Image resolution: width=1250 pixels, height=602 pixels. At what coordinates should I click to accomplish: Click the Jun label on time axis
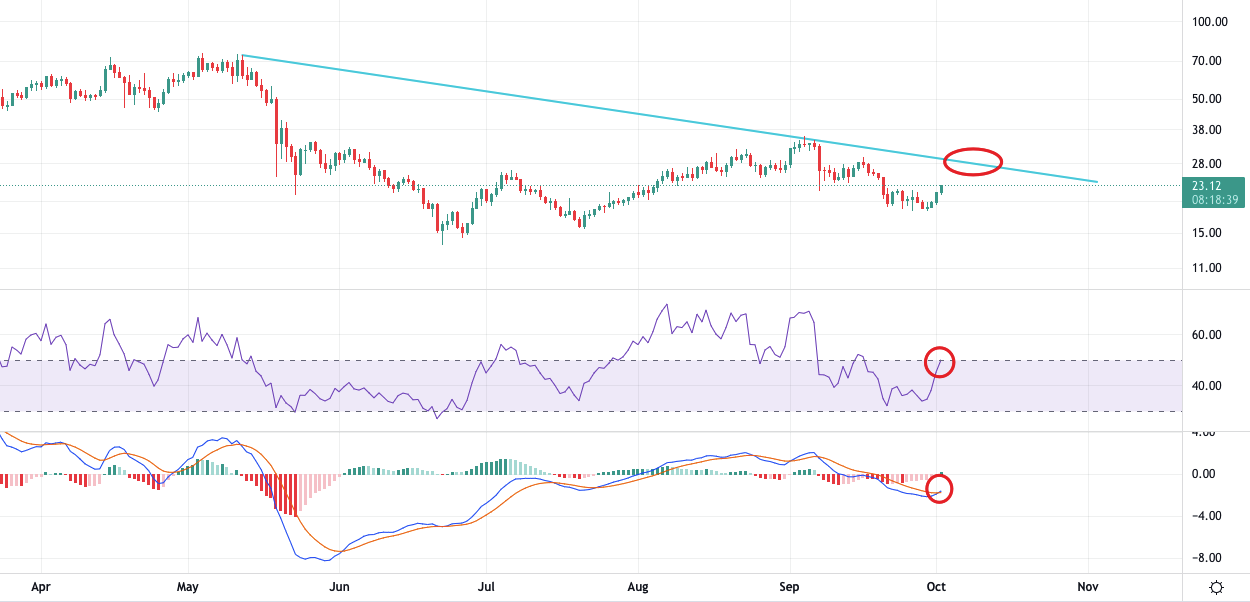pyautogui.click(x=339, y=588)
